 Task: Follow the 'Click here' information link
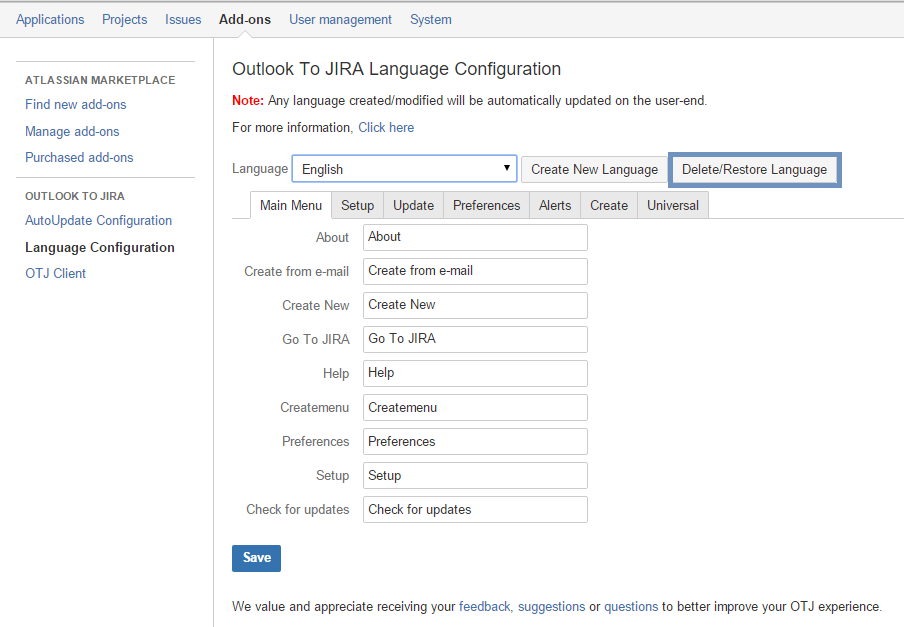386,127
